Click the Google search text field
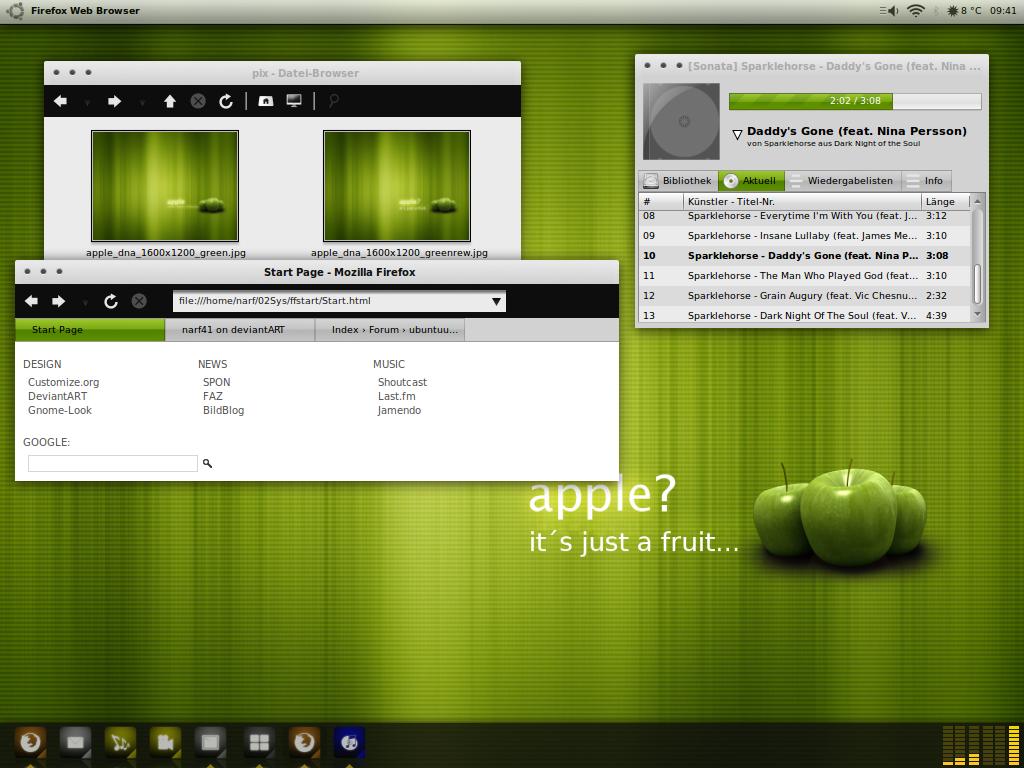The height and width of the screenshot is (768, 1024). (112, 463)
